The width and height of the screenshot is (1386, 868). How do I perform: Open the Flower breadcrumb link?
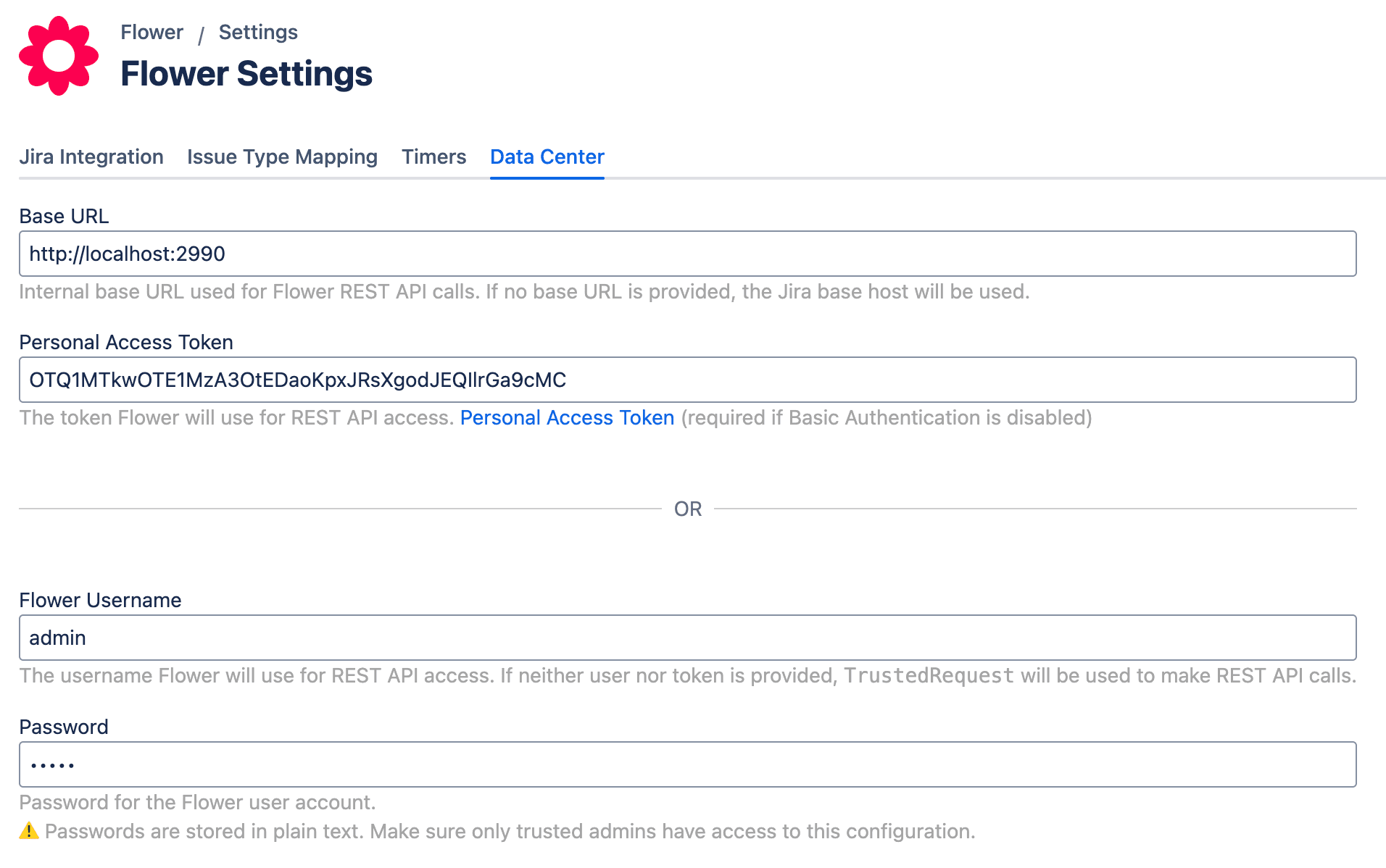tap(152, 32)
